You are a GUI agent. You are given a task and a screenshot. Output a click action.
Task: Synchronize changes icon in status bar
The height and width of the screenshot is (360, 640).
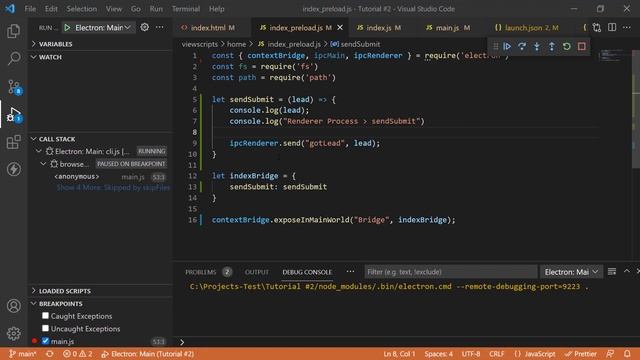[x=49, y=354]
